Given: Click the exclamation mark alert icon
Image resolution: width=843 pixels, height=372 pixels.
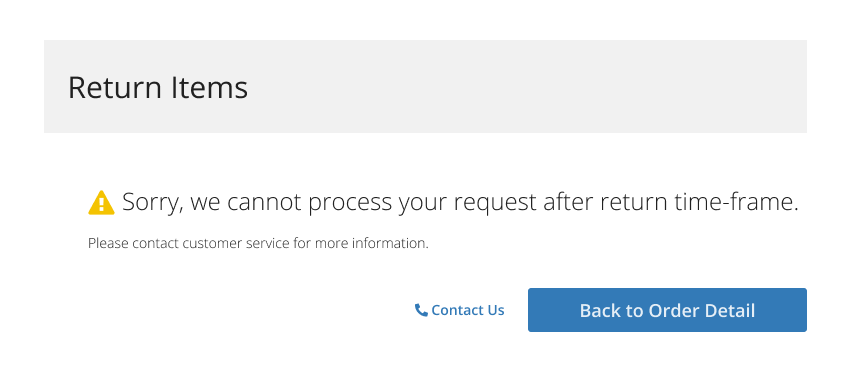Looking at the screenshot, I should pyautogui.click(x=101, y=203).
